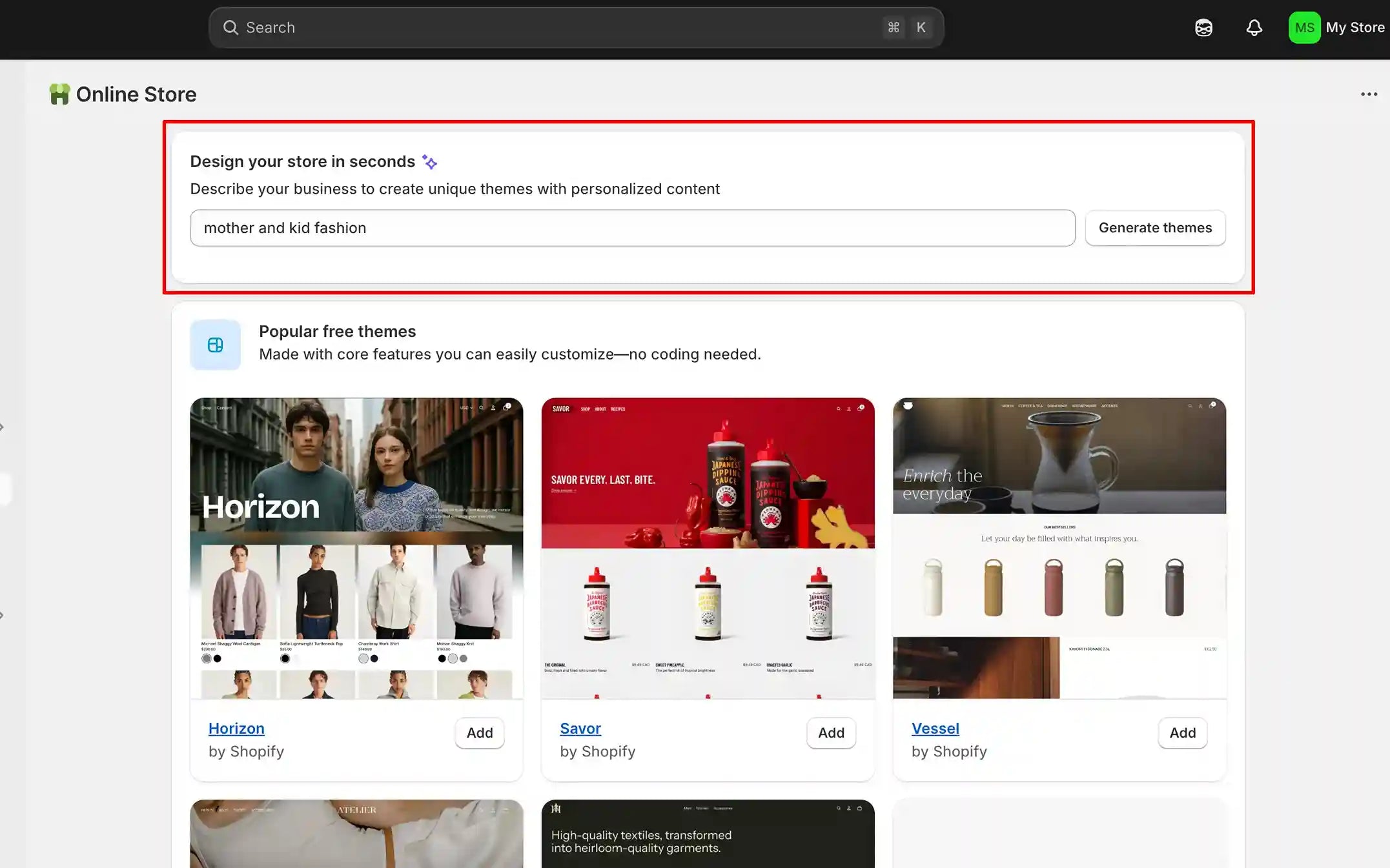1390x868 pixels.
Task: Open the three-dot more actions menu
Action: pyautogui.click(x=1369, y=94)
